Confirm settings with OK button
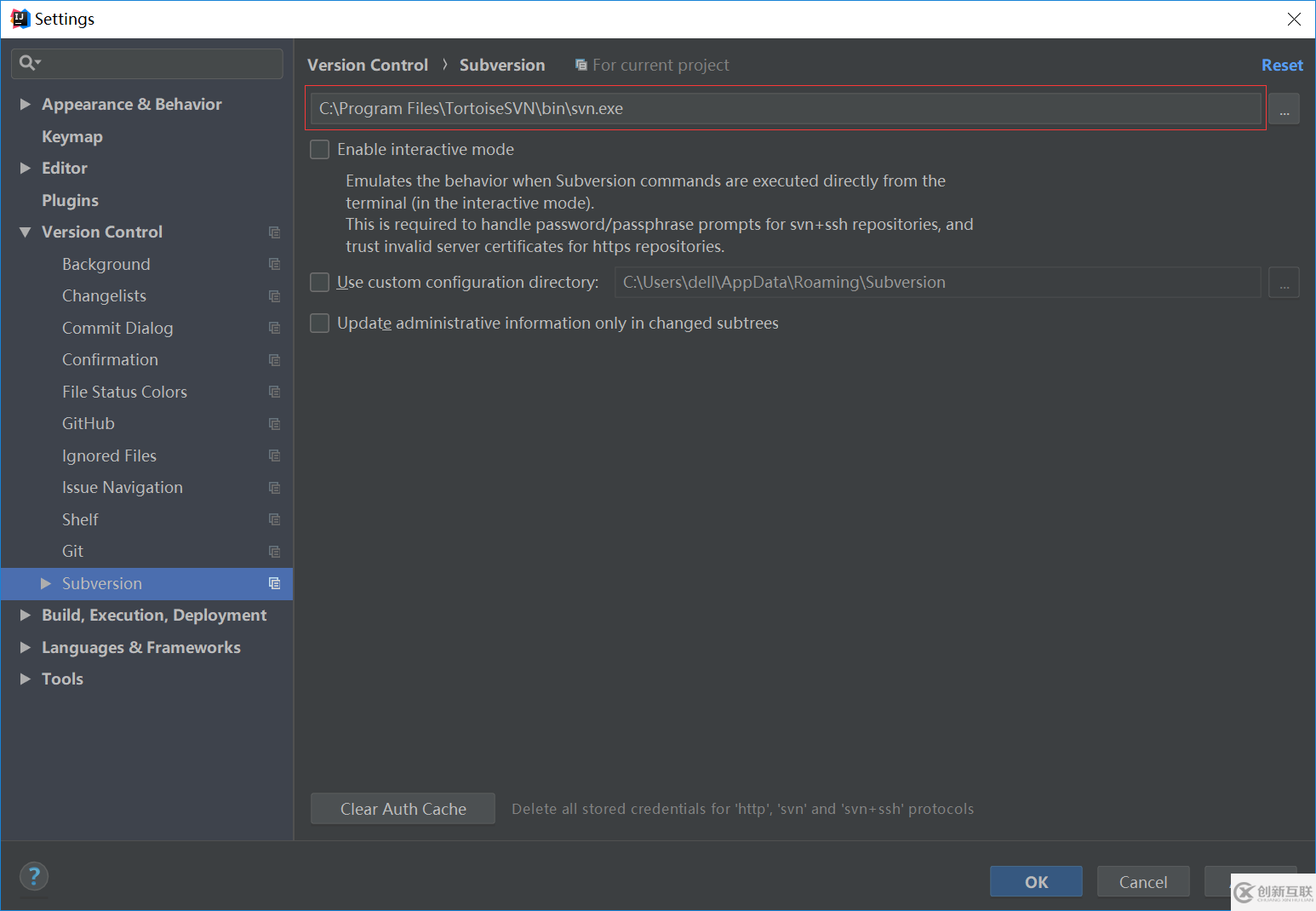The image size is (1316, 911). coord(1036,882)
